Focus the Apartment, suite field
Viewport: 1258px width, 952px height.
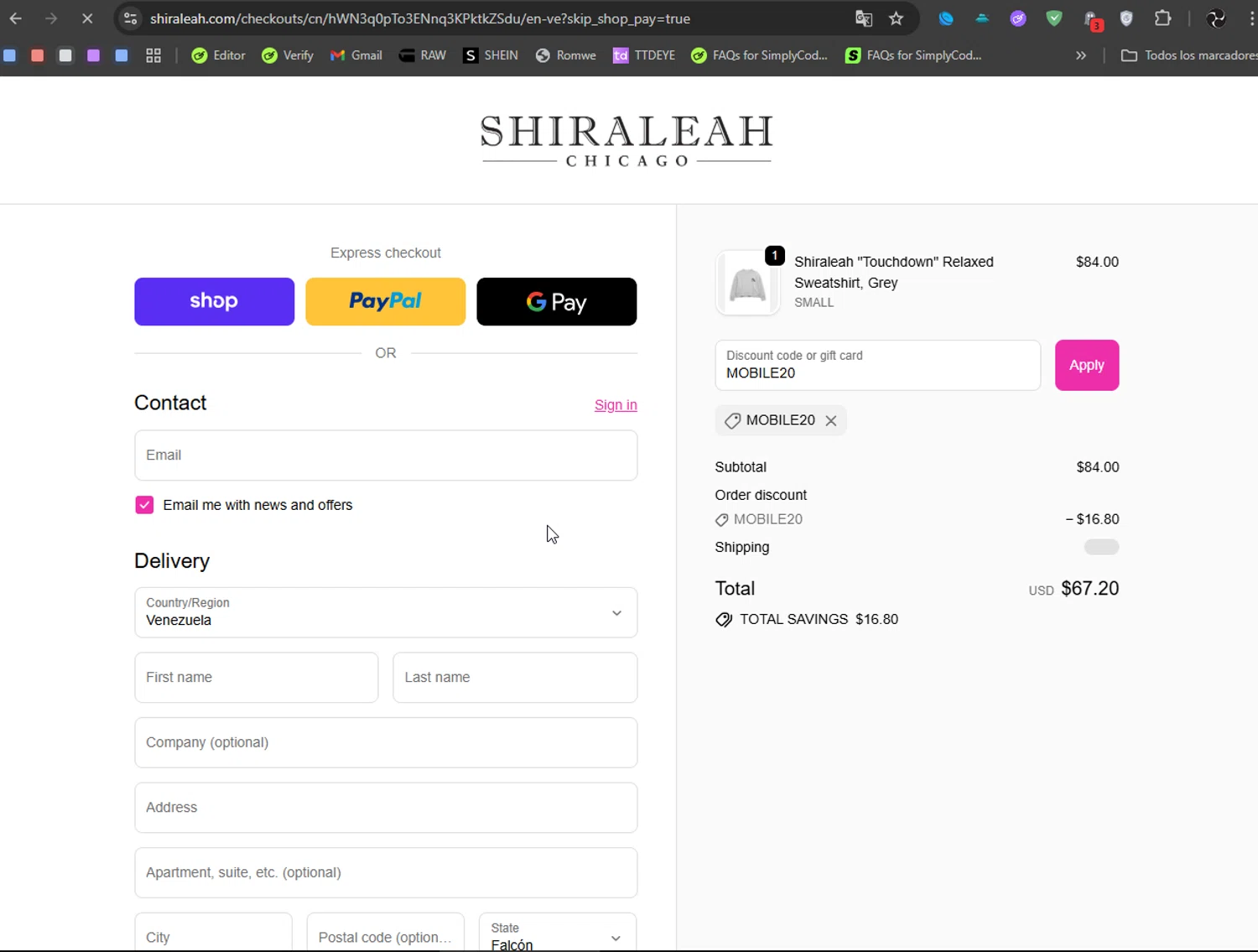point(386,872)
